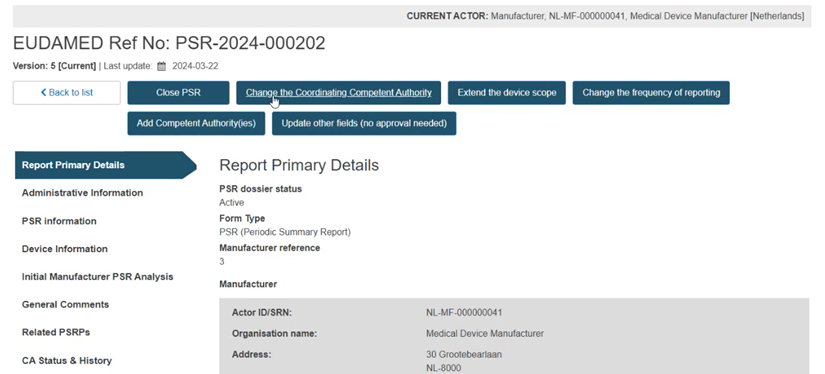This screenshot has width=825, height=374.
Task: Go to Initial Manufacturer PSR Analysis
Action: click(x=97, y=277)
